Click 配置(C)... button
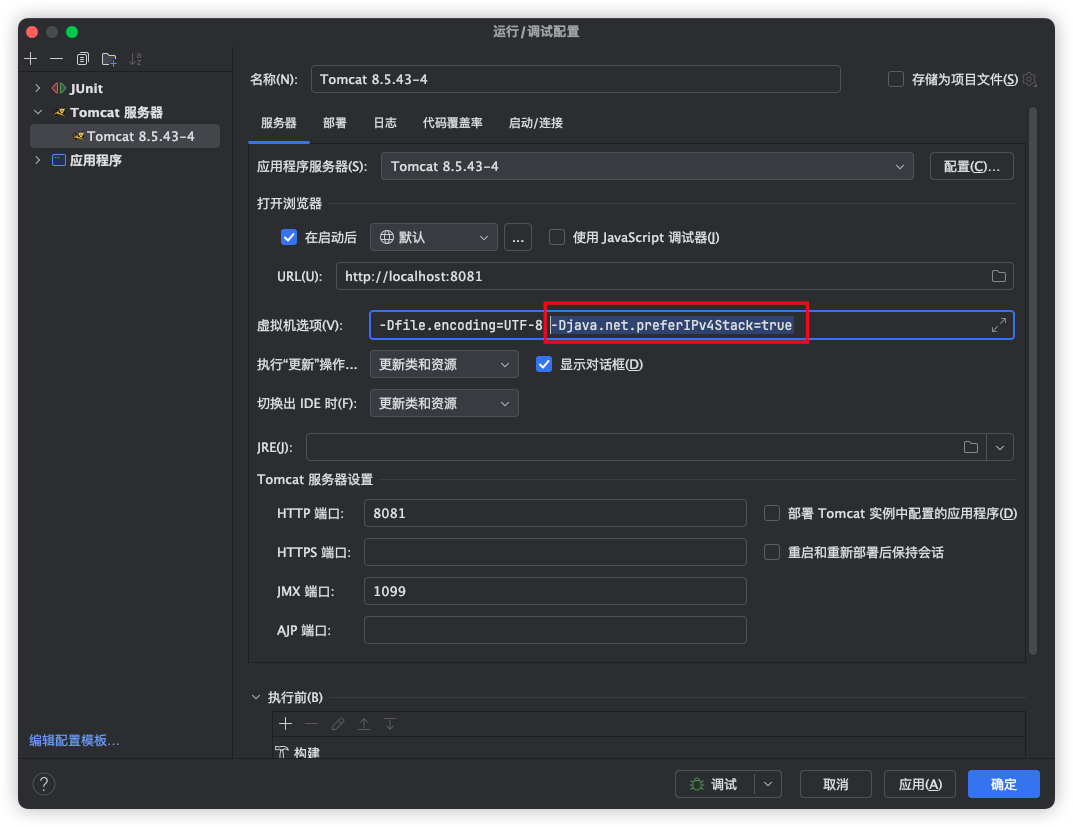Image resolution: width=1073 pixels, height=827 pixels. [972, 166]
